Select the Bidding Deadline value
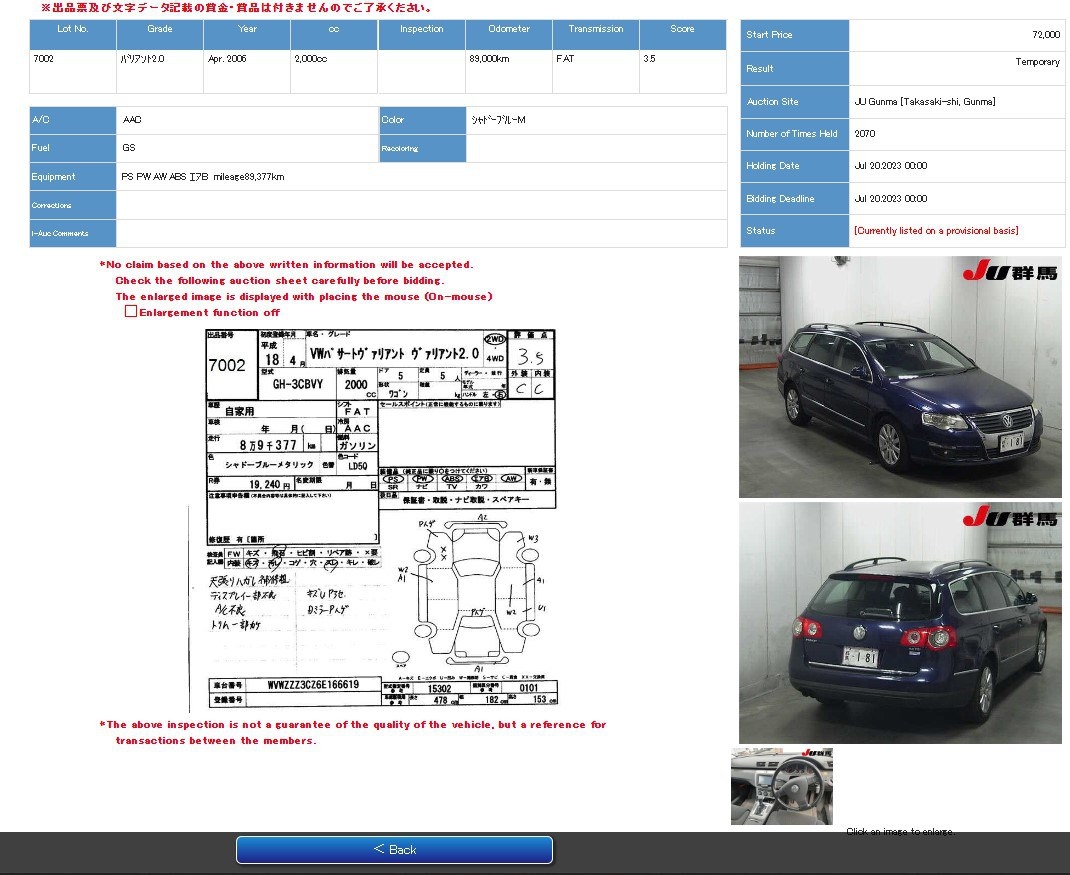 point(891,199)
